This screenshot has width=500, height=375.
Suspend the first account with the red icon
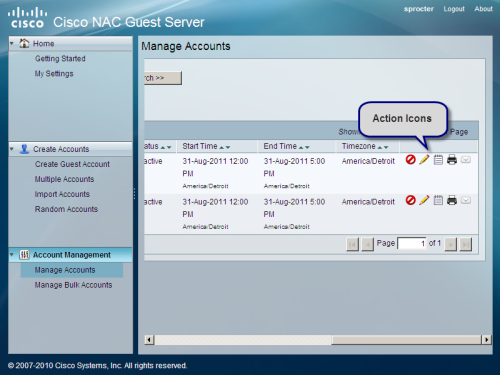[410, 160]
